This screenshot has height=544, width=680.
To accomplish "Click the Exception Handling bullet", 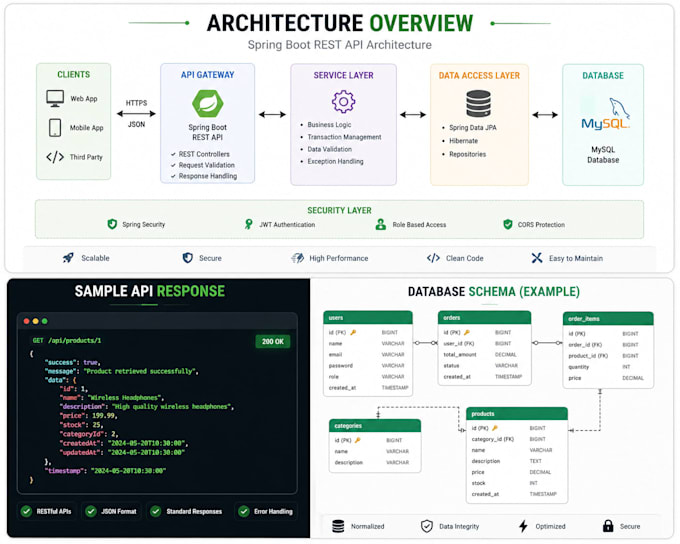I will pos(332,161).
